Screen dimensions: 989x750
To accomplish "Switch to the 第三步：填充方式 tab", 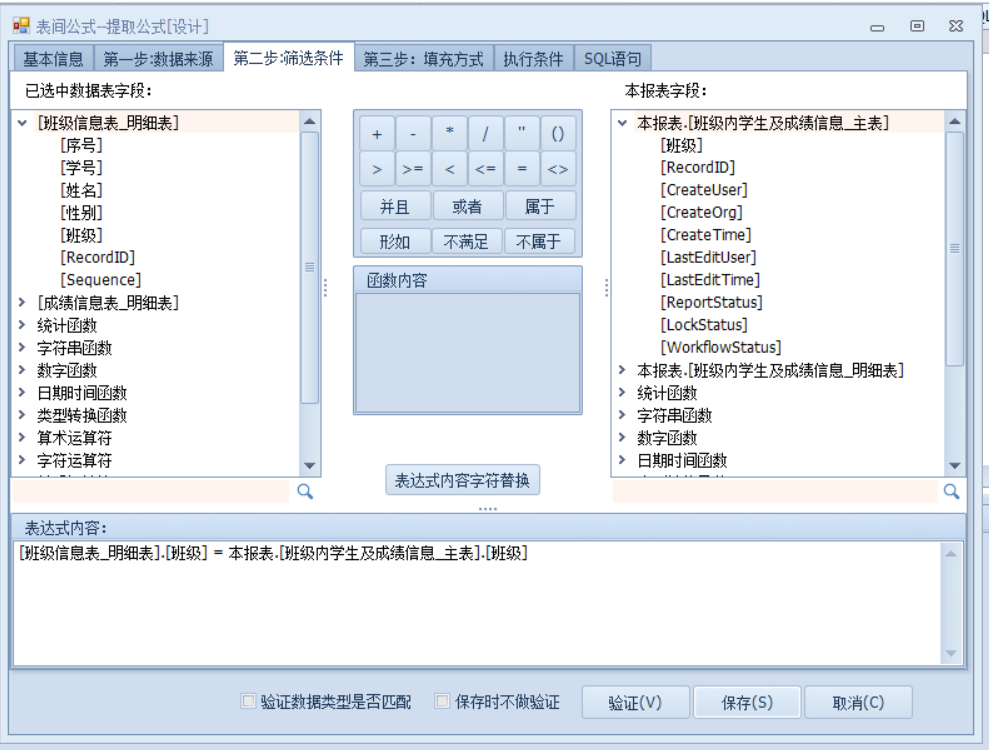I will [x=424, y=58].
